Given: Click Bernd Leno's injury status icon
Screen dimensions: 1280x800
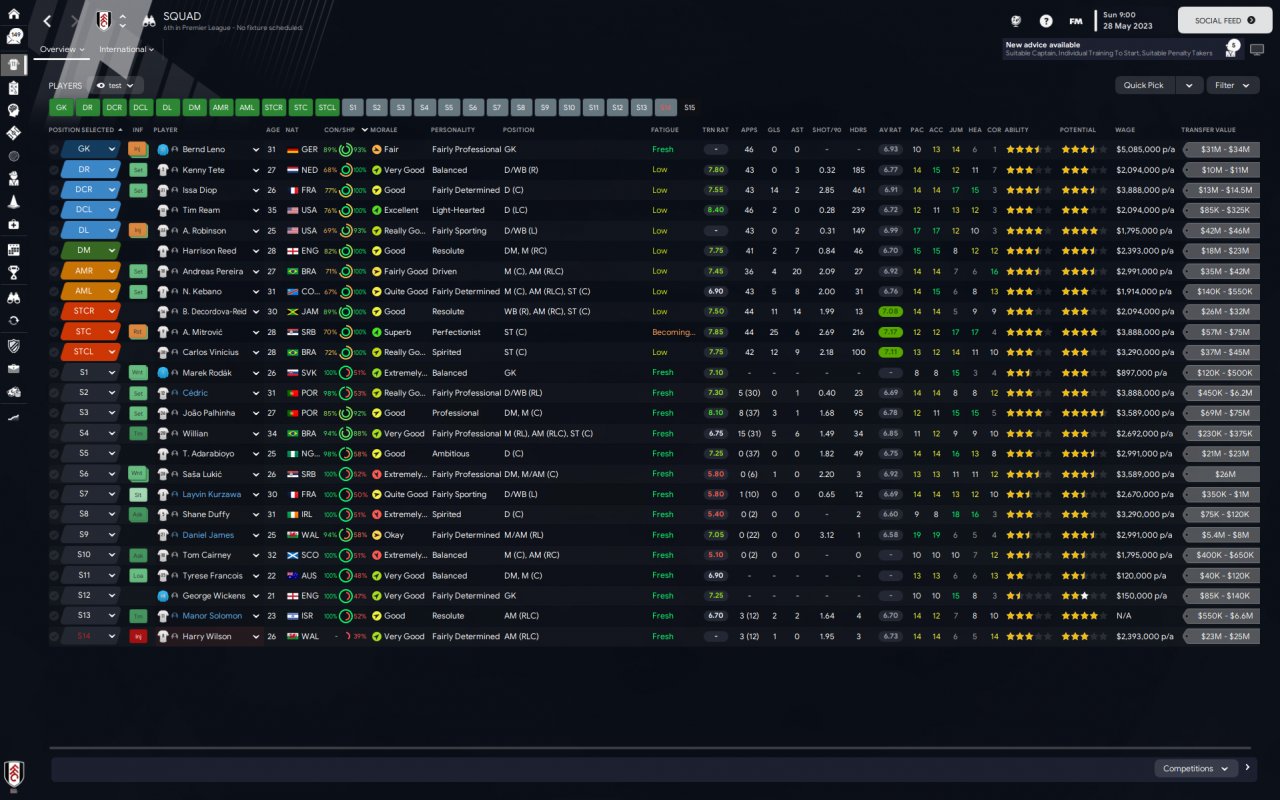Looking at the screenshot, I should coord(138,149).
